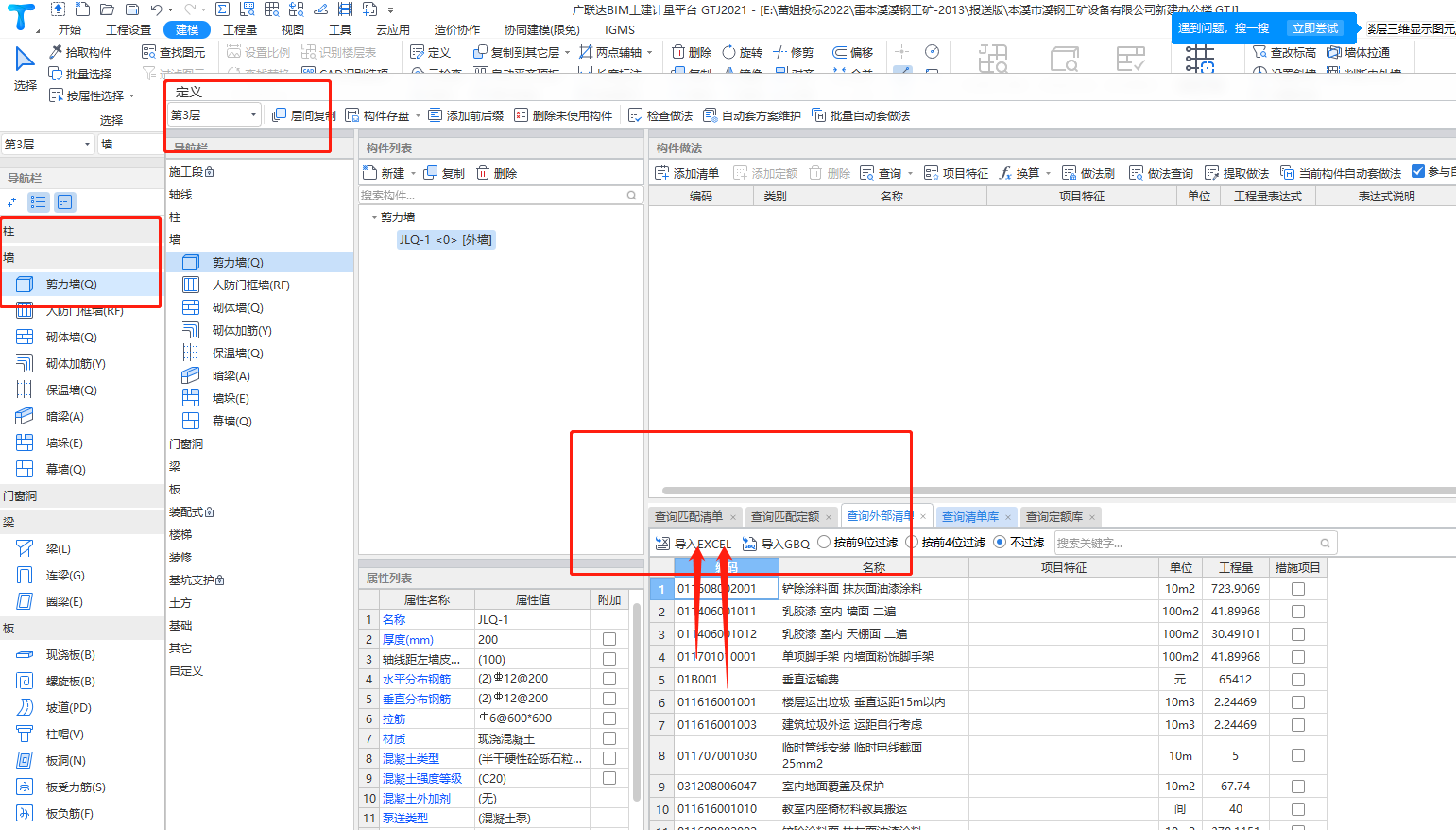Open the 新建 new component dropdown arrow
Screen dimensions: 1456x830
[413, 174]
